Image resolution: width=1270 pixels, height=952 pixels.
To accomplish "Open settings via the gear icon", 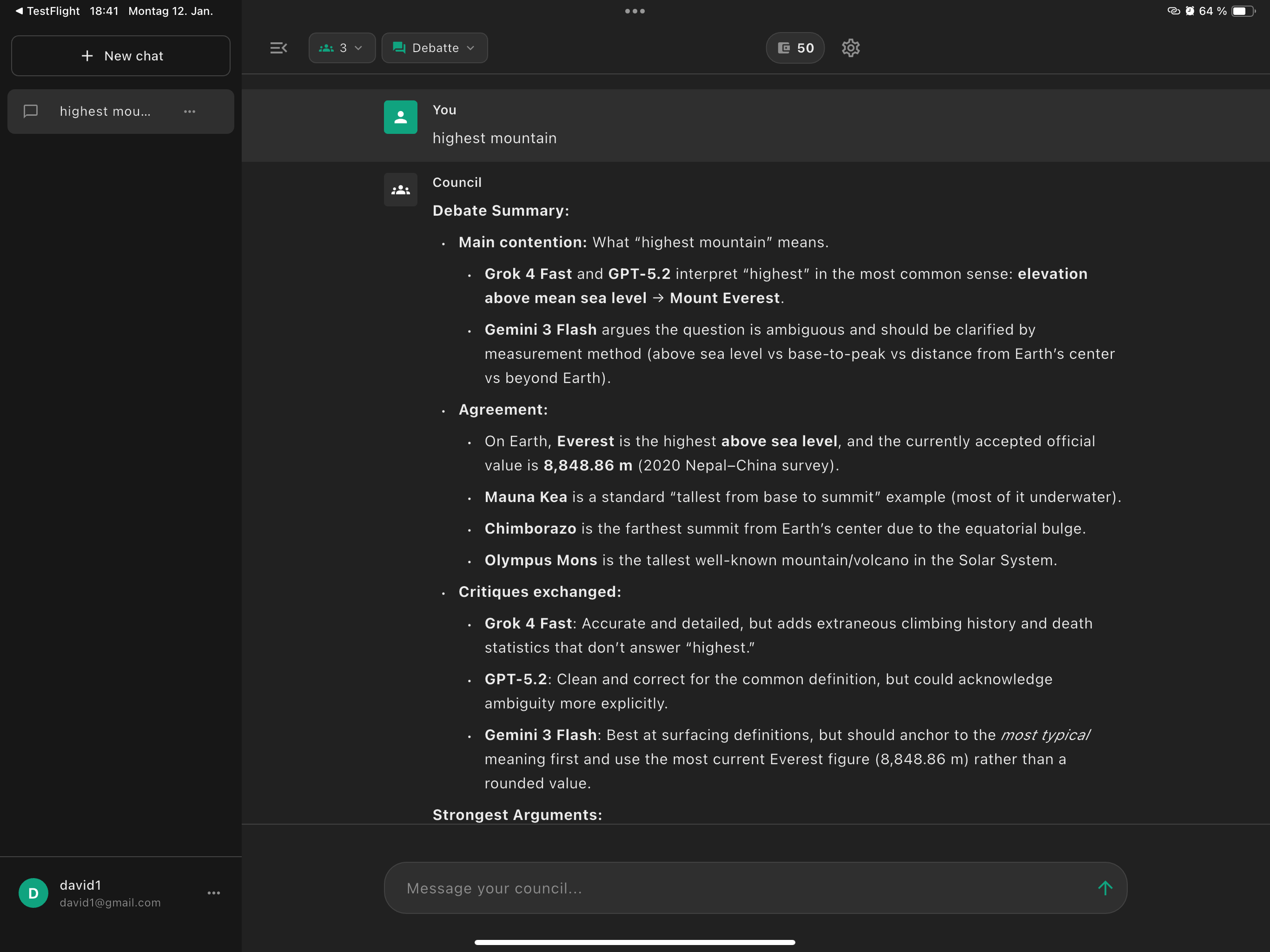I will [x=850, y=48].
